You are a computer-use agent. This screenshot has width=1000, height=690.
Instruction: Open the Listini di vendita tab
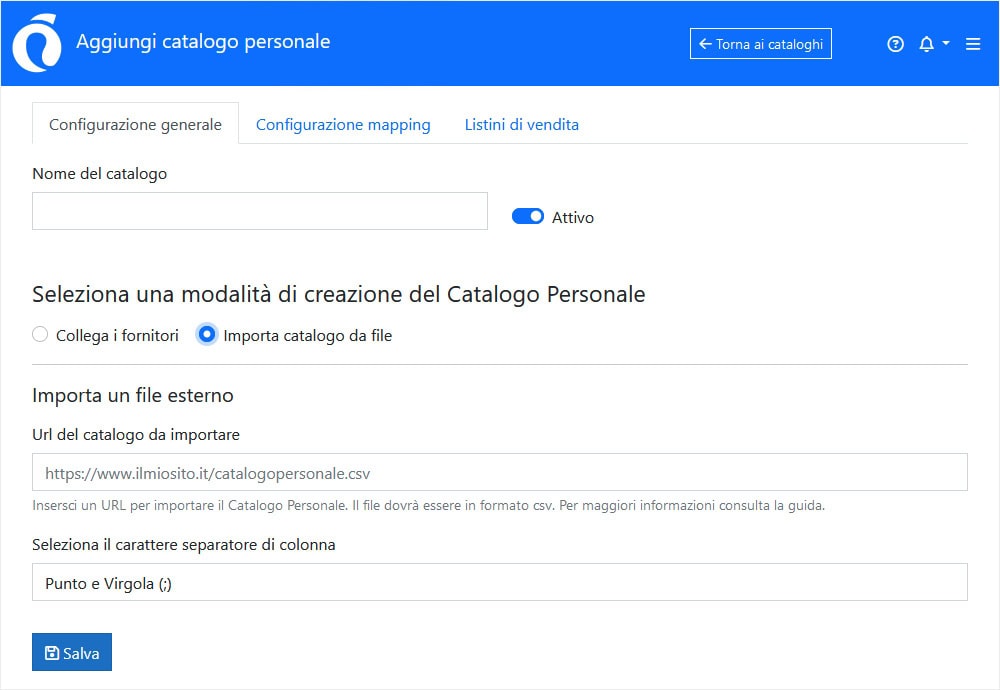click(x=521, y=124)
